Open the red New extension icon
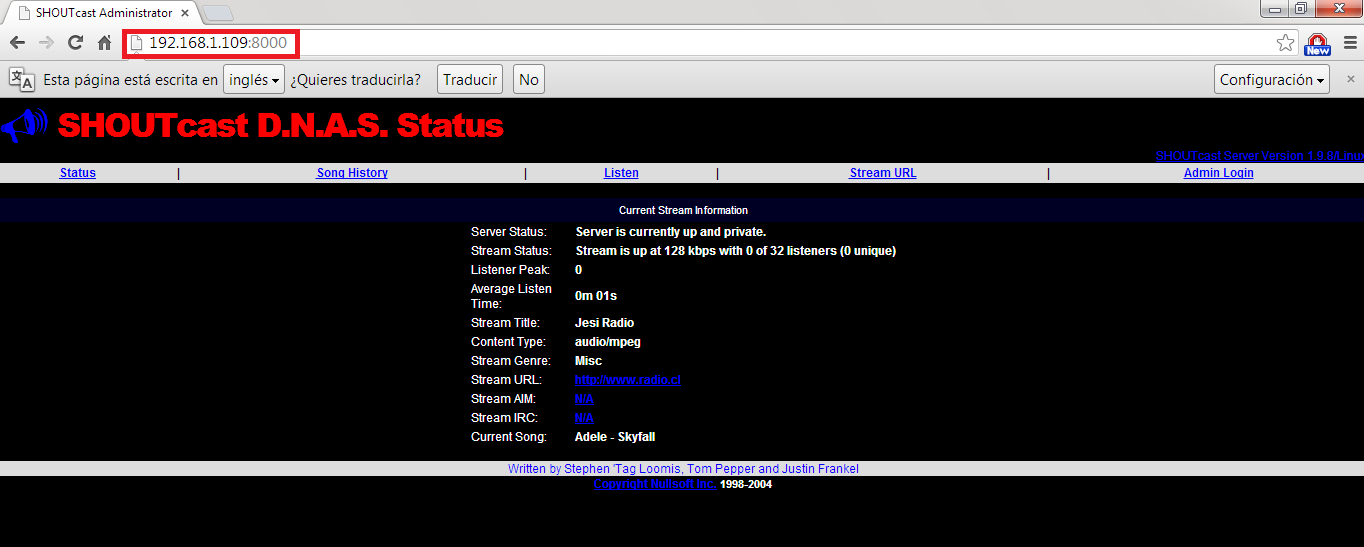 tap(1317, 44)
